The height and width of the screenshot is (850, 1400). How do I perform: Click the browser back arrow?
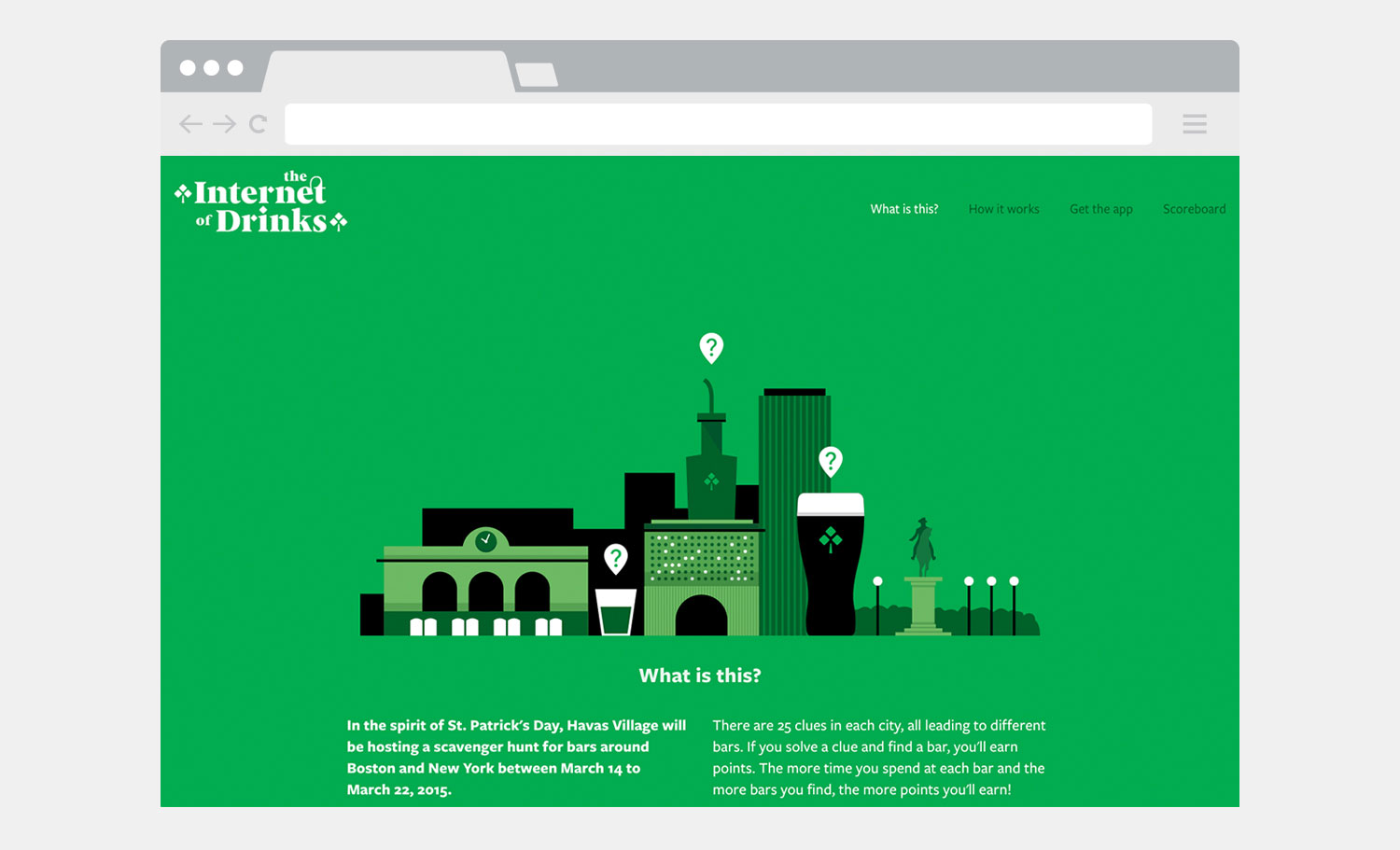coord(191,124)
